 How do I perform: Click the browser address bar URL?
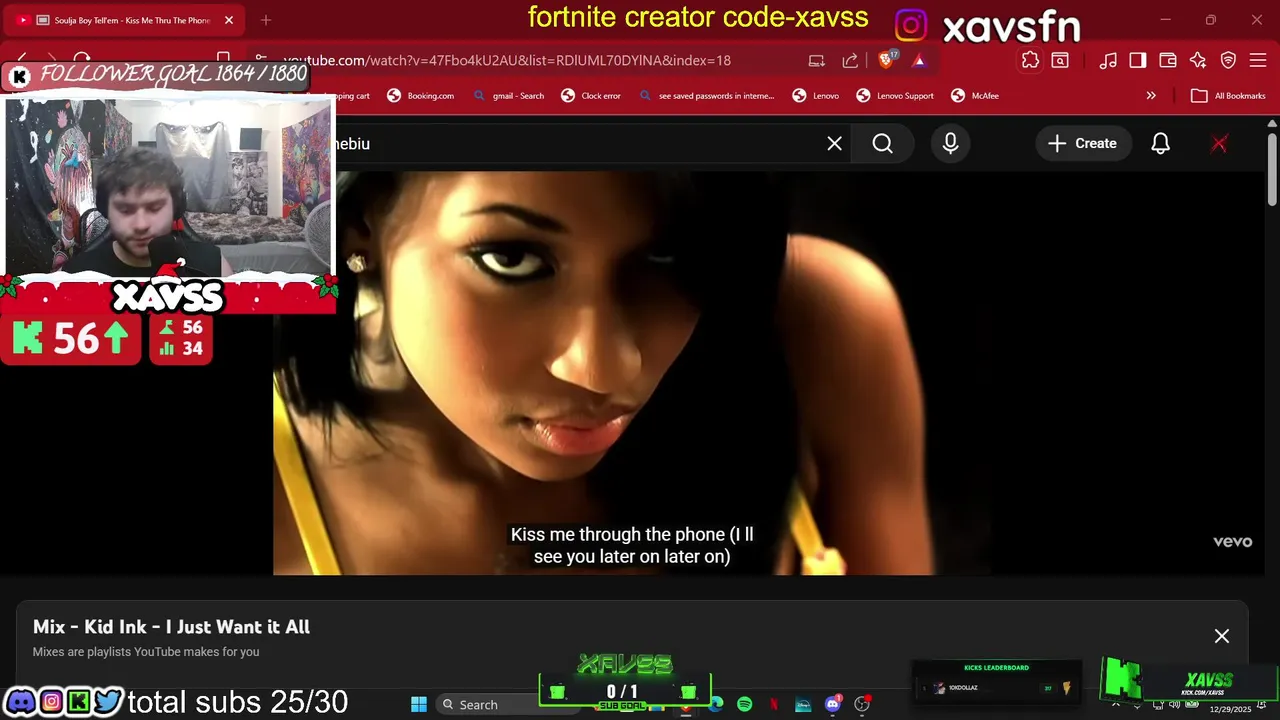coord(507,60)
